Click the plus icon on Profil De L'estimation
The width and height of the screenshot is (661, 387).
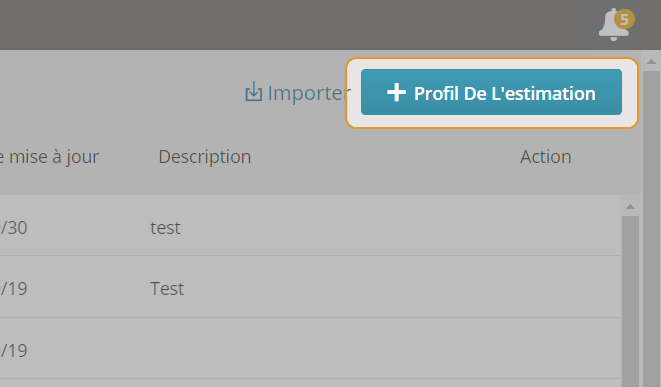pyautogui.click(x=396, y=92)
